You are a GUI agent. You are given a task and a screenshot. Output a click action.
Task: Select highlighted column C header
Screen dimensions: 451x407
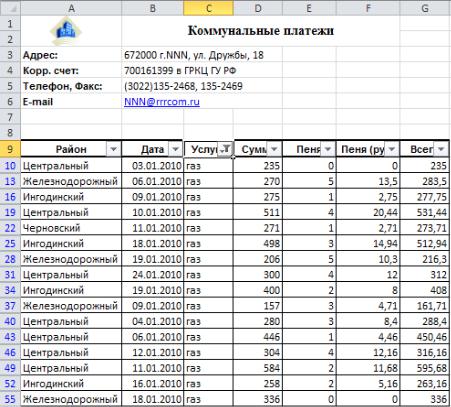click(208, 8)
